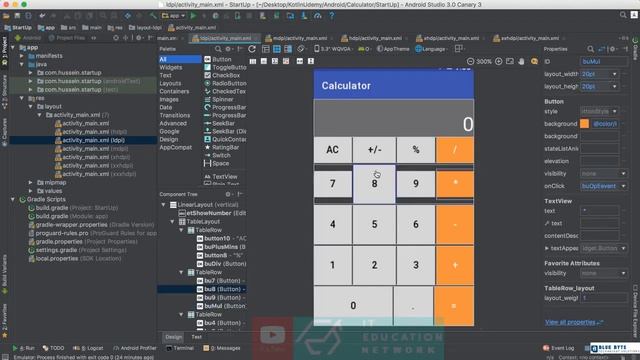
Task: Open the layout_height dropdown
Action: (614, 87)
